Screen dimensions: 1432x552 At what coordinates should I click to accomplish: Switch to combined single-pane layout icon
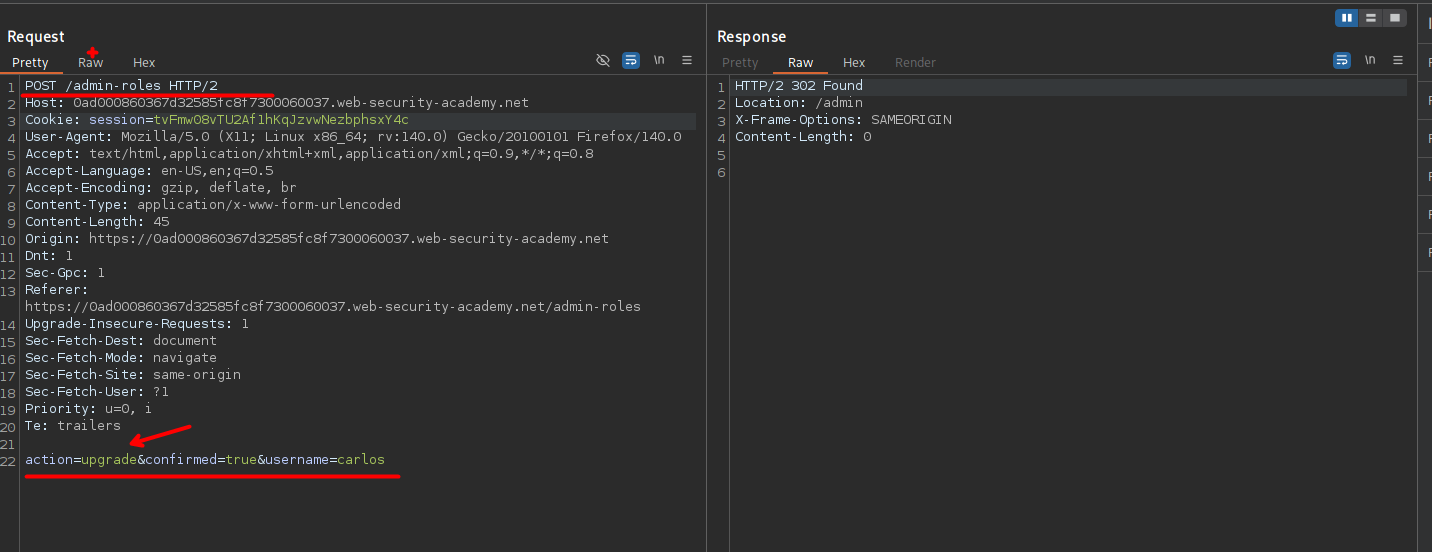(x=1395, y=18)
